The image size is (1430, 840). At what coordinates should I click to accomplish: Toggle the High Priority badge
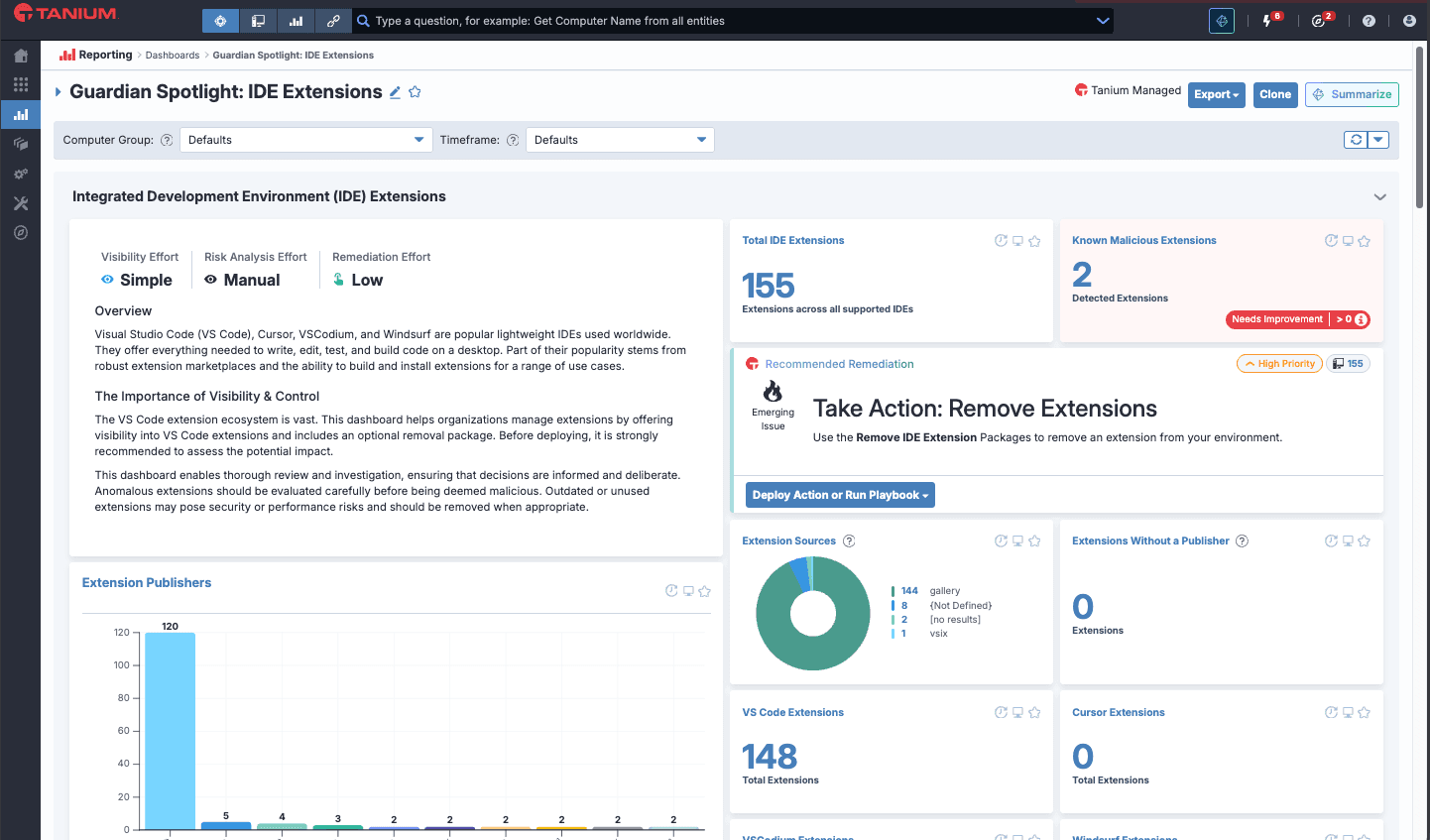pyautogui.click(x=1280, y=364)
